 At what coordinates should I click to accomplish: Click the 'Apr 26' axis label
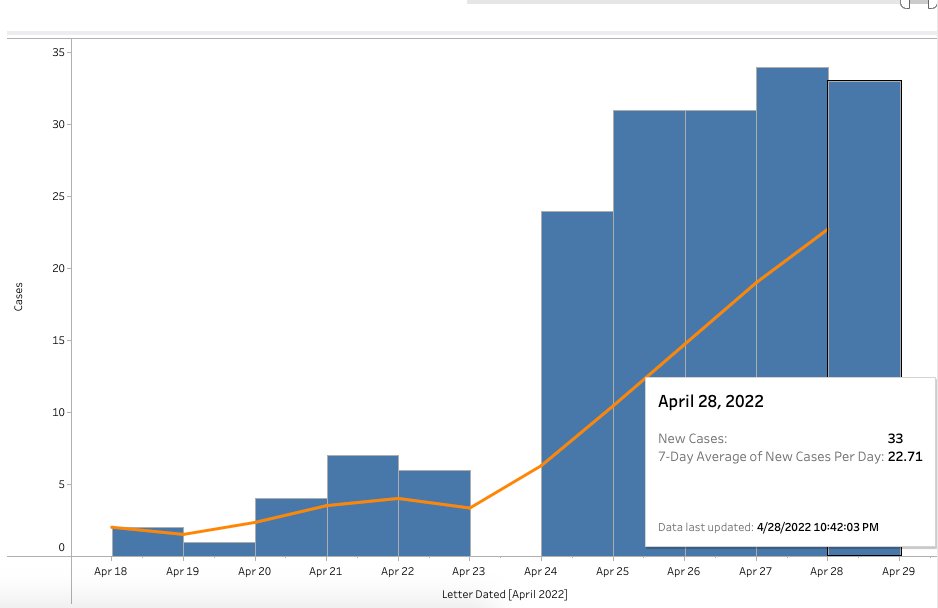[683, 571]
